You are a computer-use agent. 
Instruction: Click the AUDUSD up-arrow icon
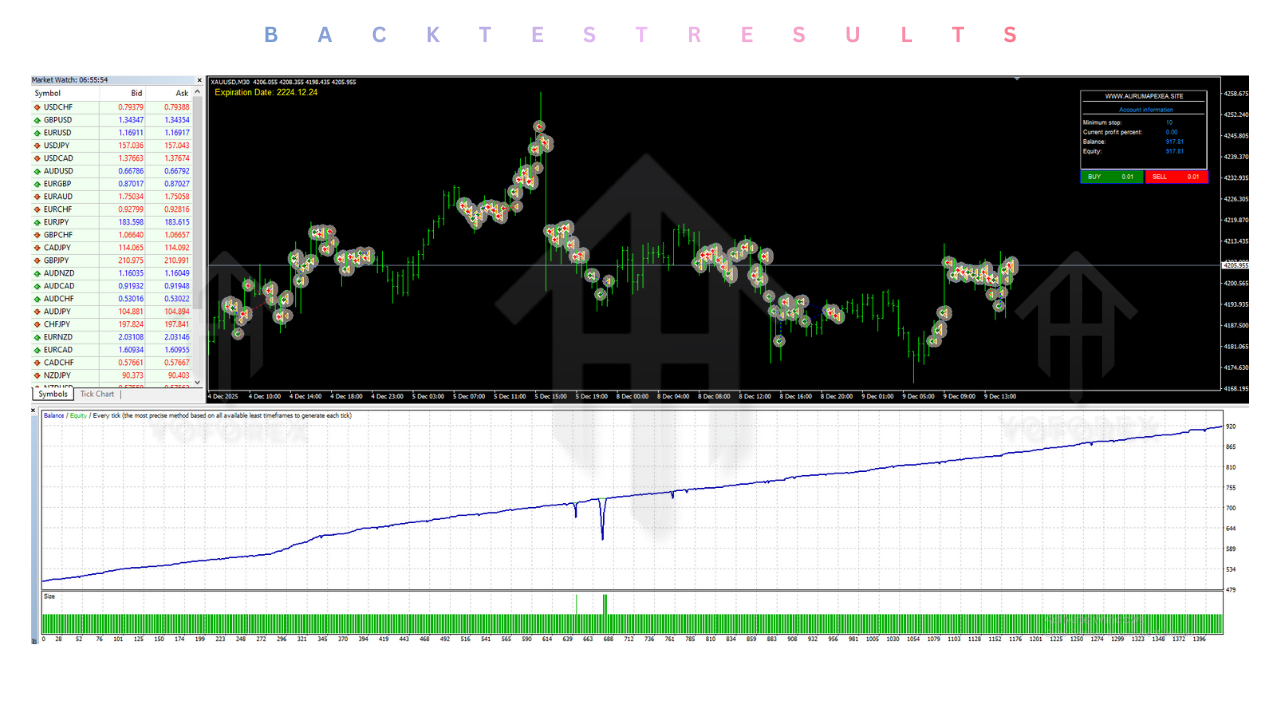[37, 171]
